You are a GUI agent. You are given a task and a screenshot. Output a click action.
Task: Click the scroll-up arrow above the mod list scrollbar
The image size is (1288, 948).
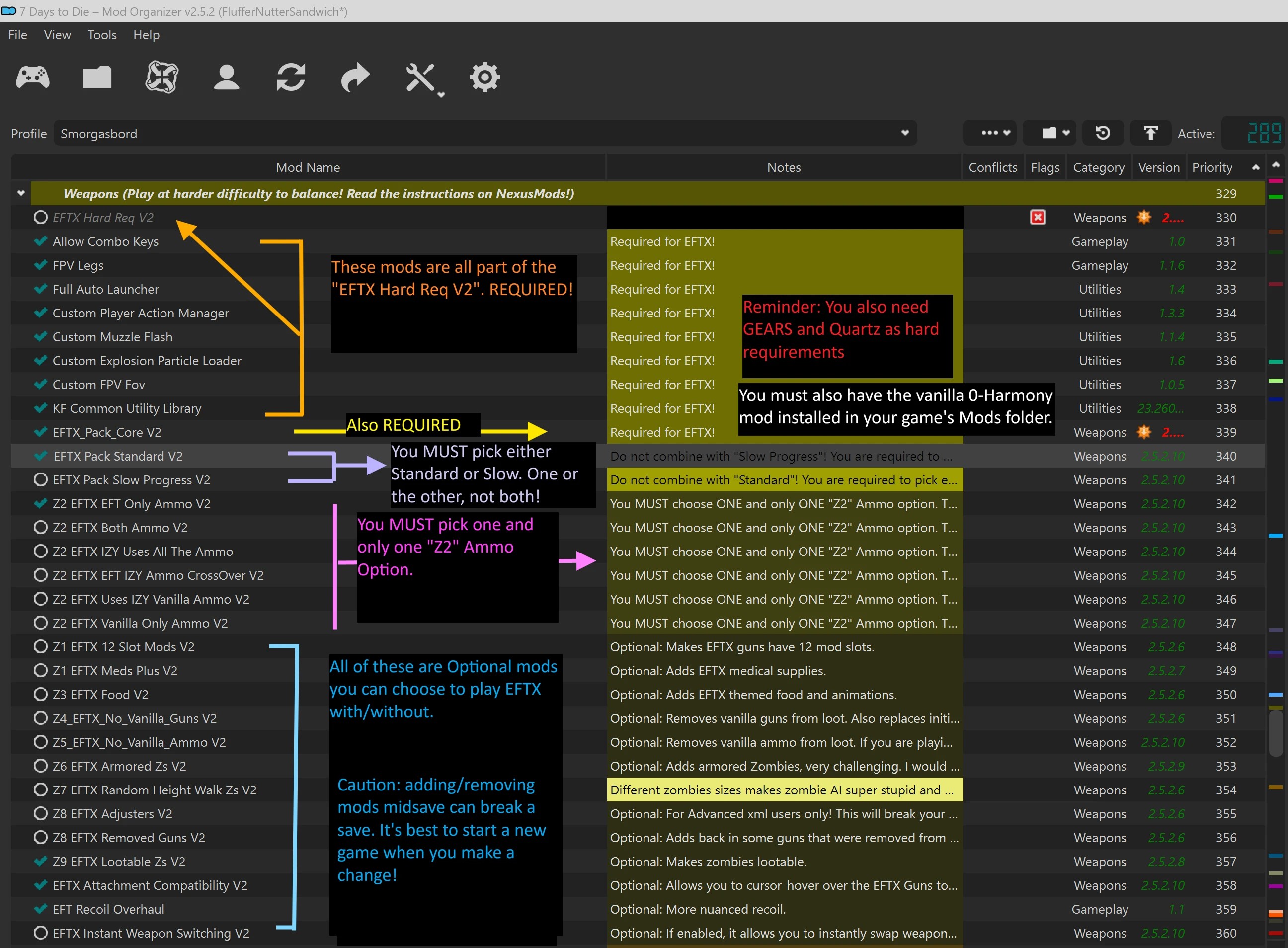1276,165
